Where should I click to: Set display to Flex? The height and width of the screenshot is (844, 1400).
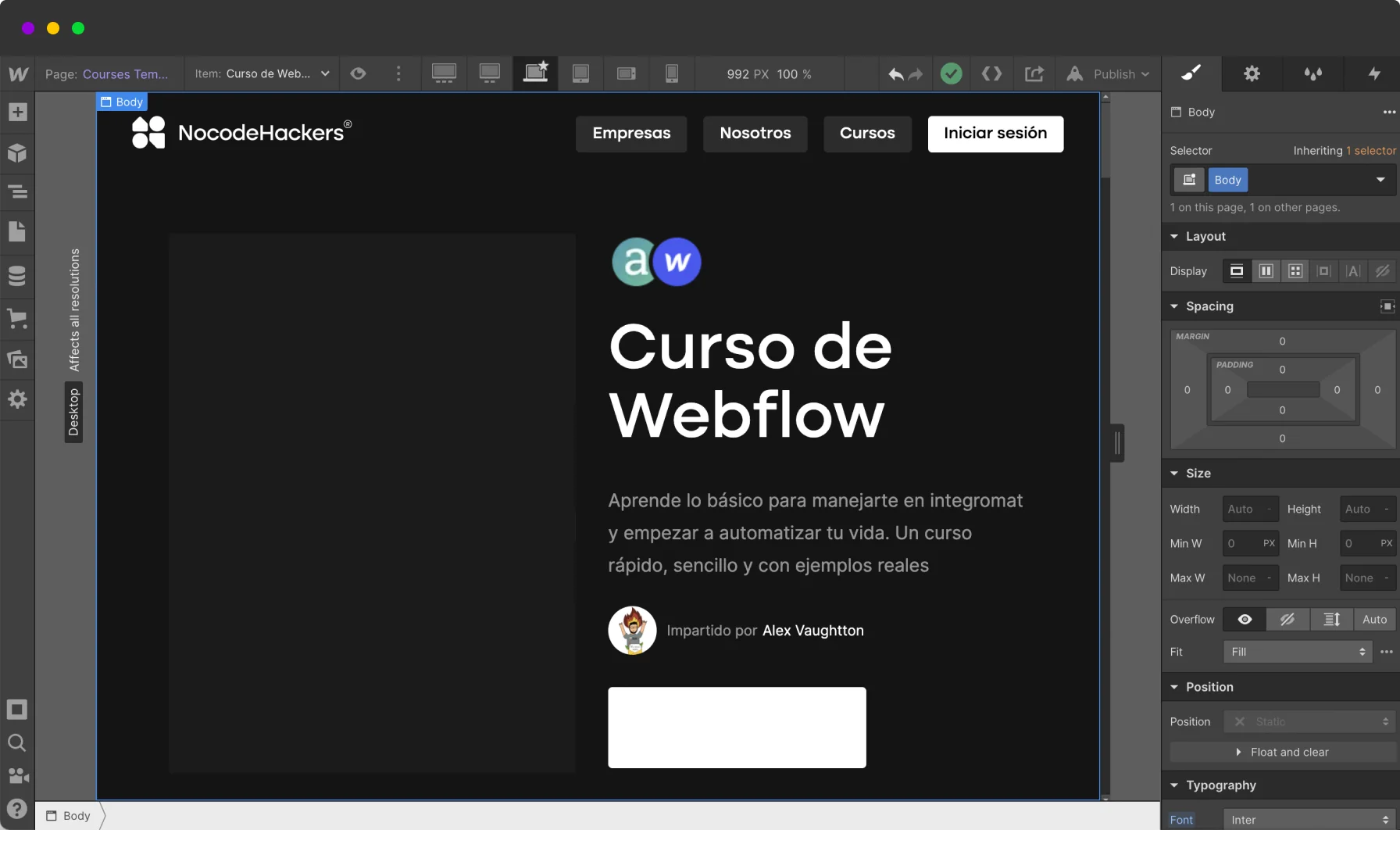point(1266,271)
